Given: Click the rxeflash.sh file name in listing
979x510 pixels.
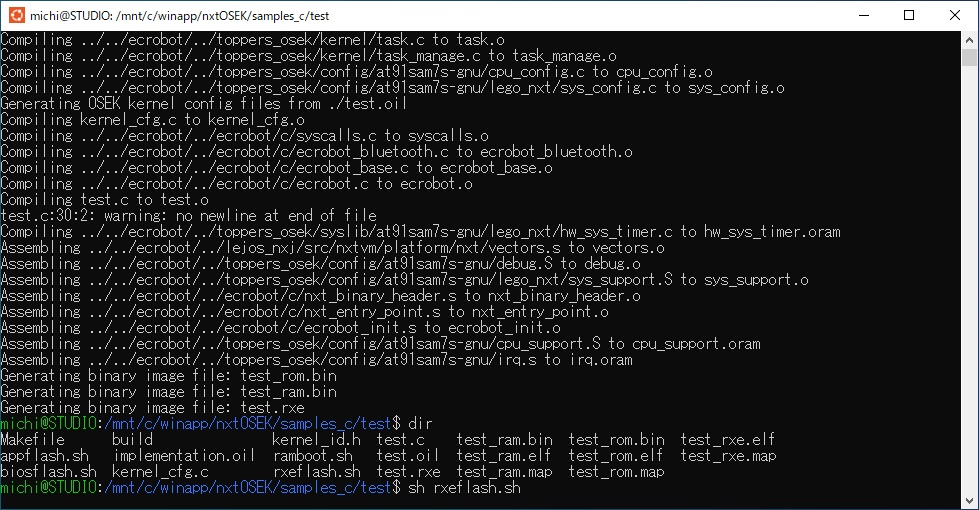Looking at the screenshot, I should pos(317,471).
